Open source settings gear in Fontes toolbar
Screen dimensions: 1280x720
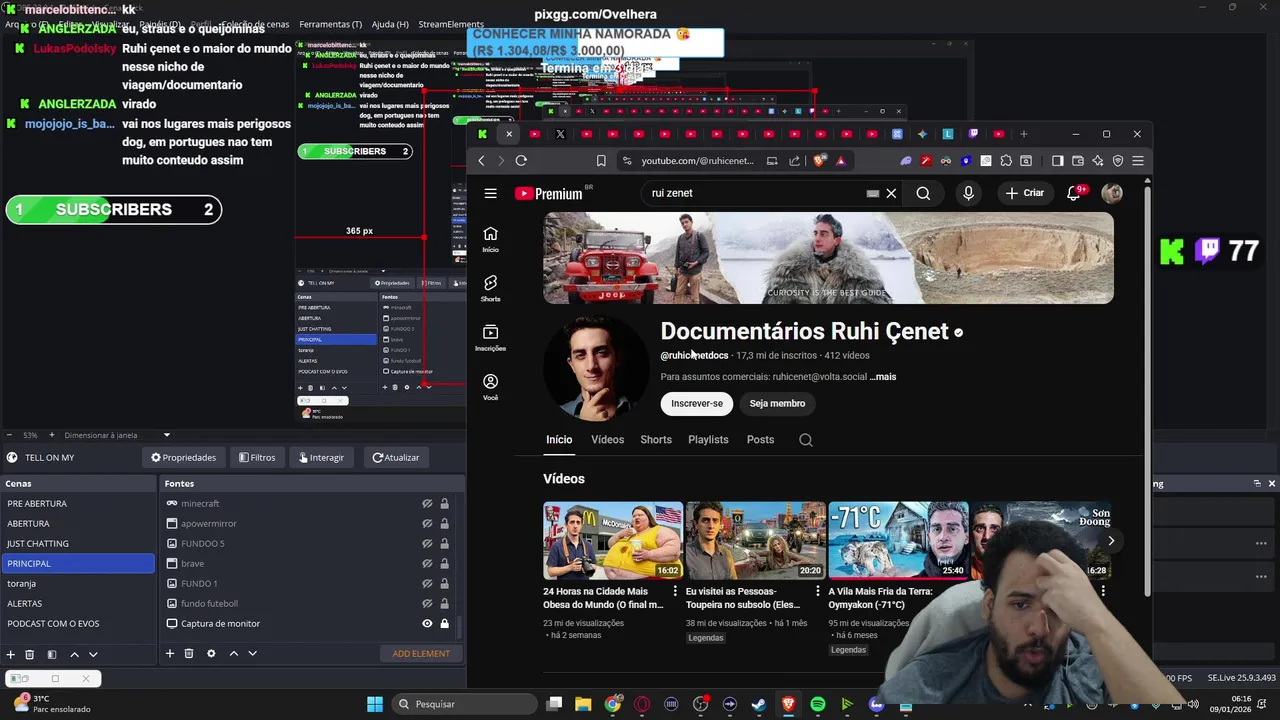211,654
